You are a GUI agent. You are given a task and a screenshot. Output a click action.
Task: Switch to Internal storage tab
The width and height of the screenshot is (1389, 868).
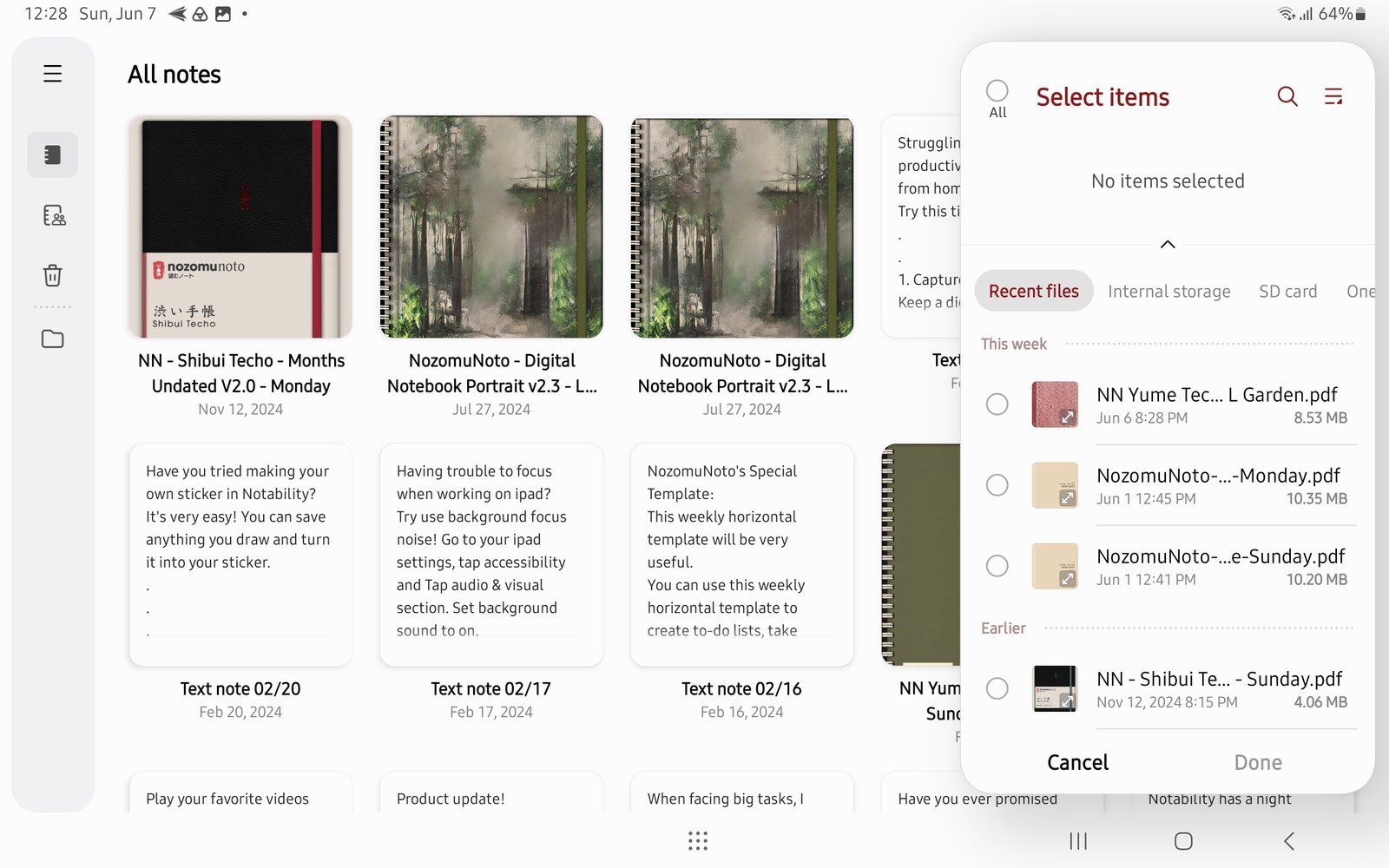pyautogui.click(x=1168, y=292)
